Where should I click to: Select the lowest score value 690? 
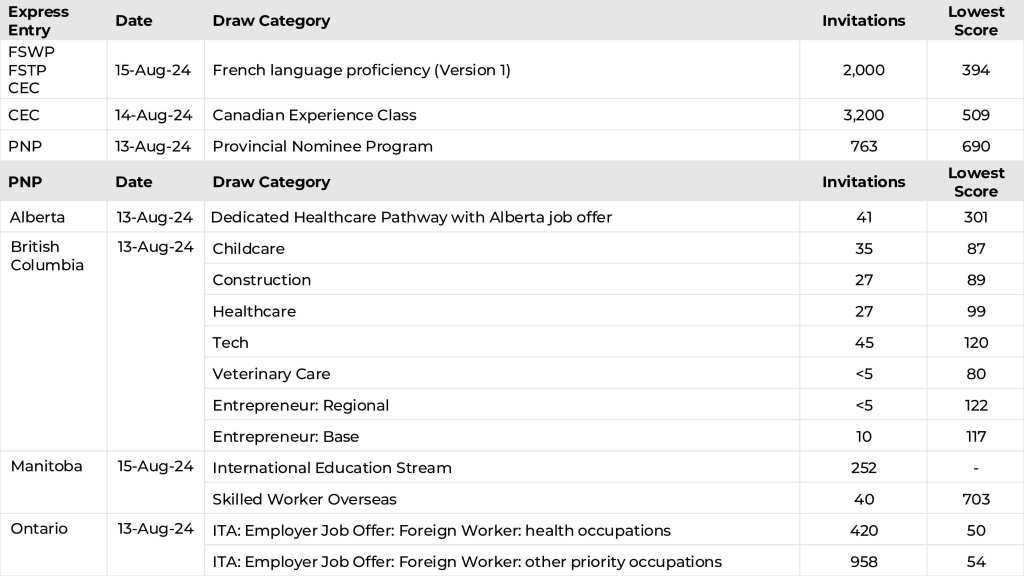coord(975,146)
